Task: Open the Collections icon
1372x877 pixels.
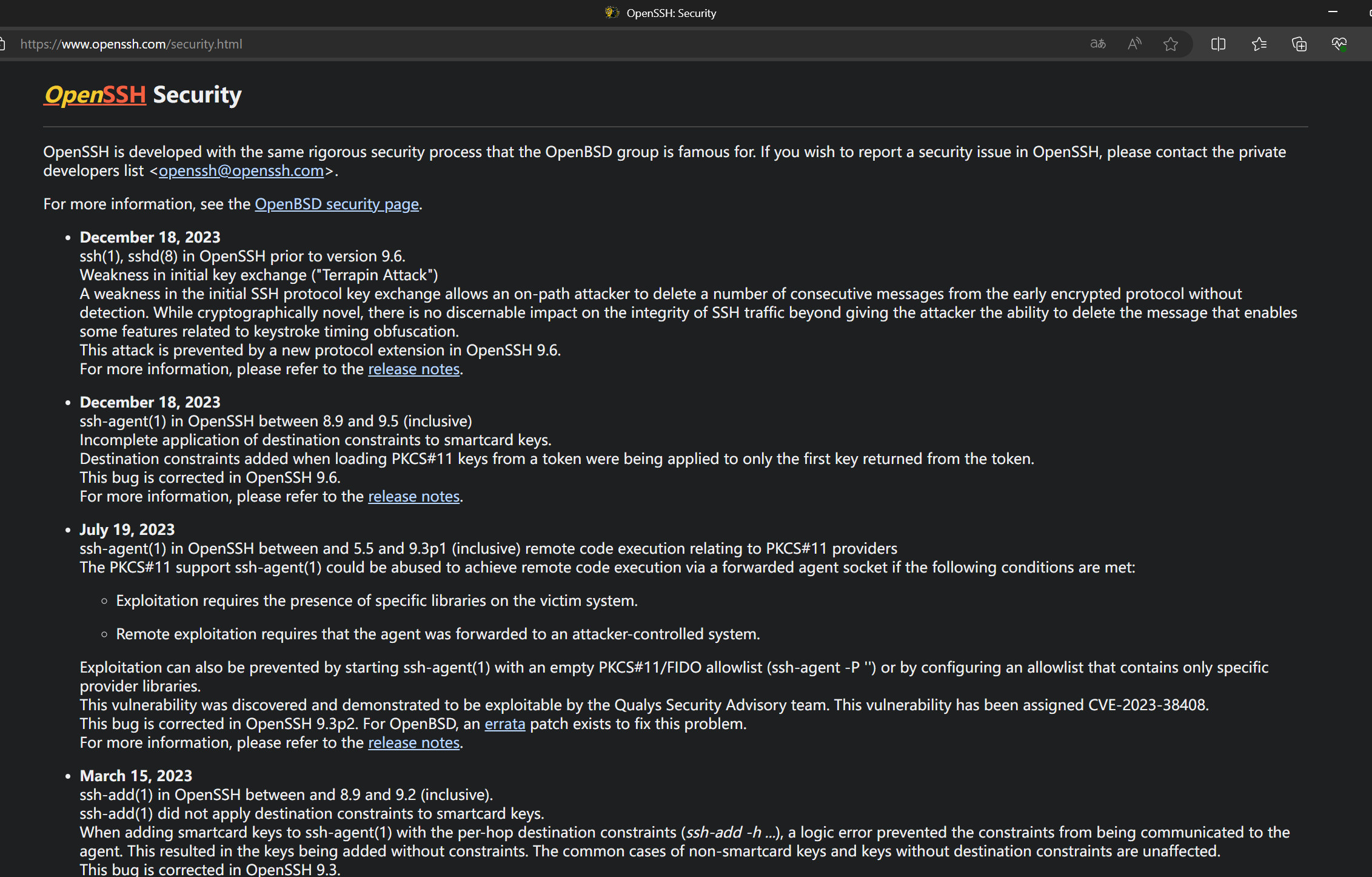Action: point(1299,44)
